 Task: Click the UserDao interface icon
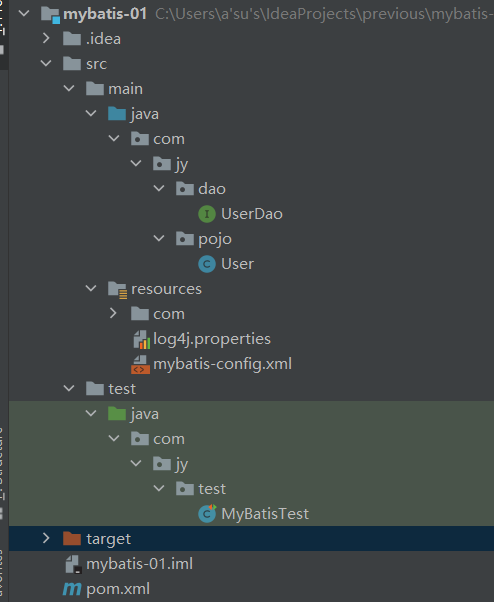(x=207, y=214)
